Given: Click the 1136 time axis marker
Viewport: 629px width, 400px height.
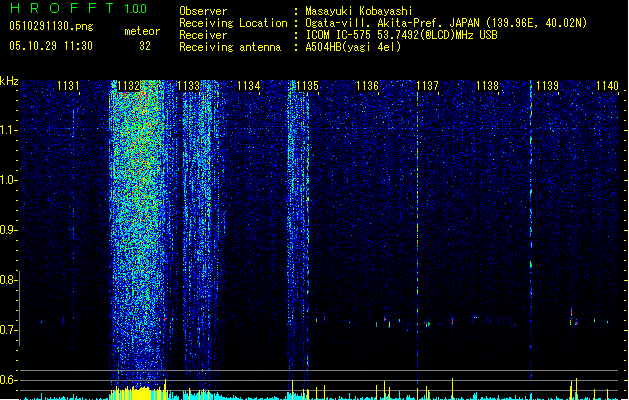Looking at the screenshot, I should pos(367,86).
